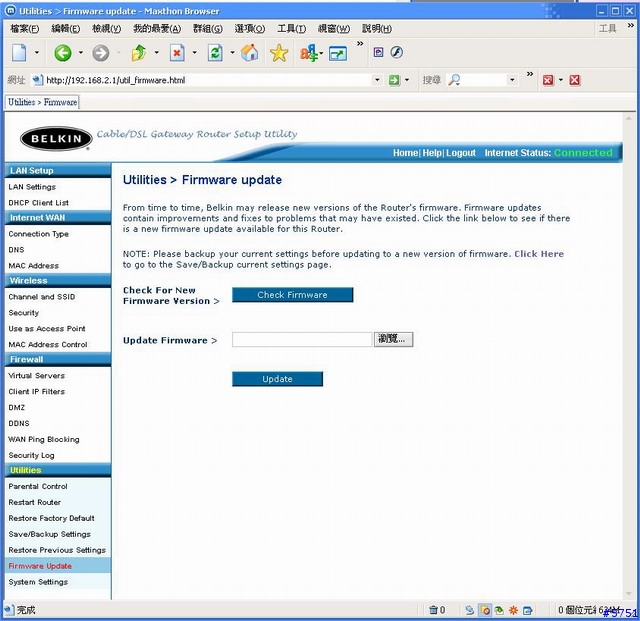Expand the main toolbar overflow chevron
Viewport: 640px width, 621px height.
coord(360,43)
